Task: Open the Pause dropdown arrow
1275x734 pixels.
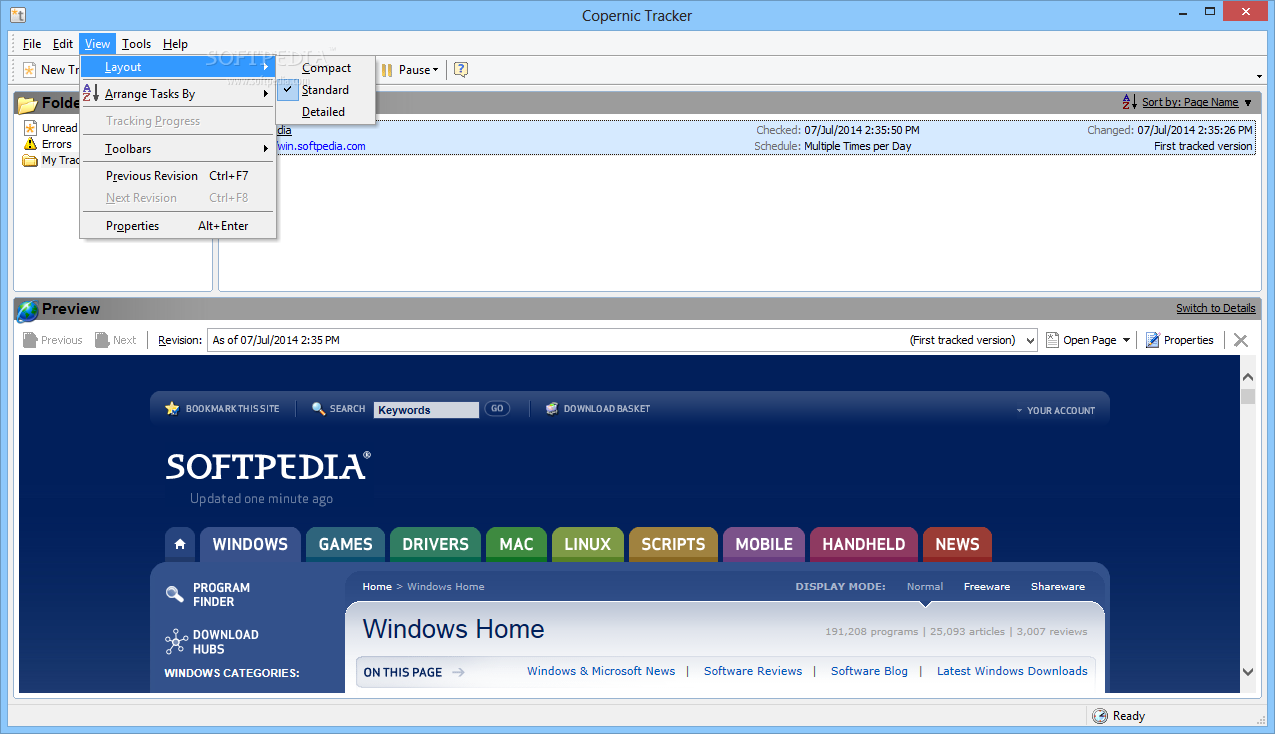Action: (436, 70)
